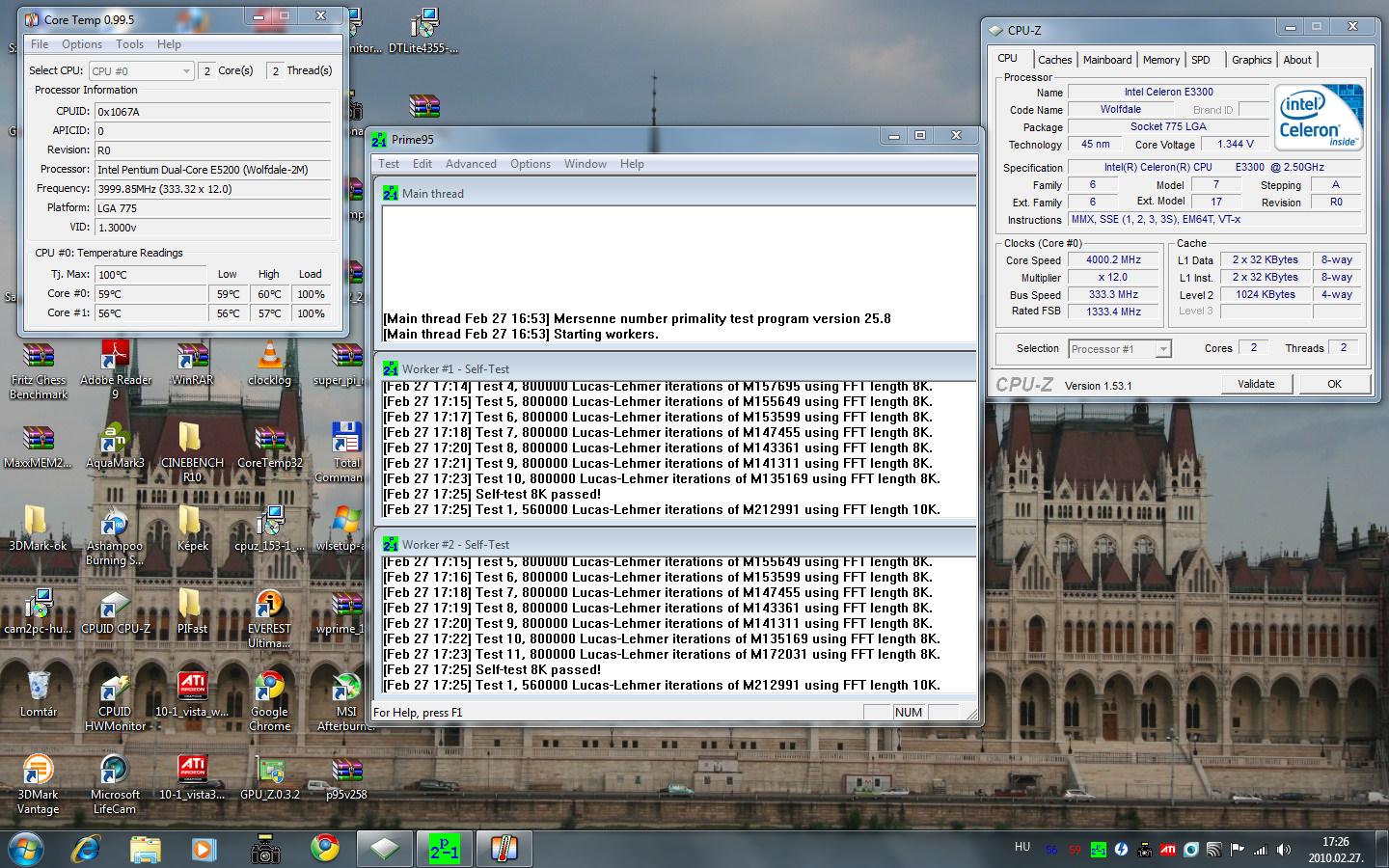Click the OK button in CPU-Z
Image resolution: width=1389 pixels, height=868 pixels.
click(1334, 384)
